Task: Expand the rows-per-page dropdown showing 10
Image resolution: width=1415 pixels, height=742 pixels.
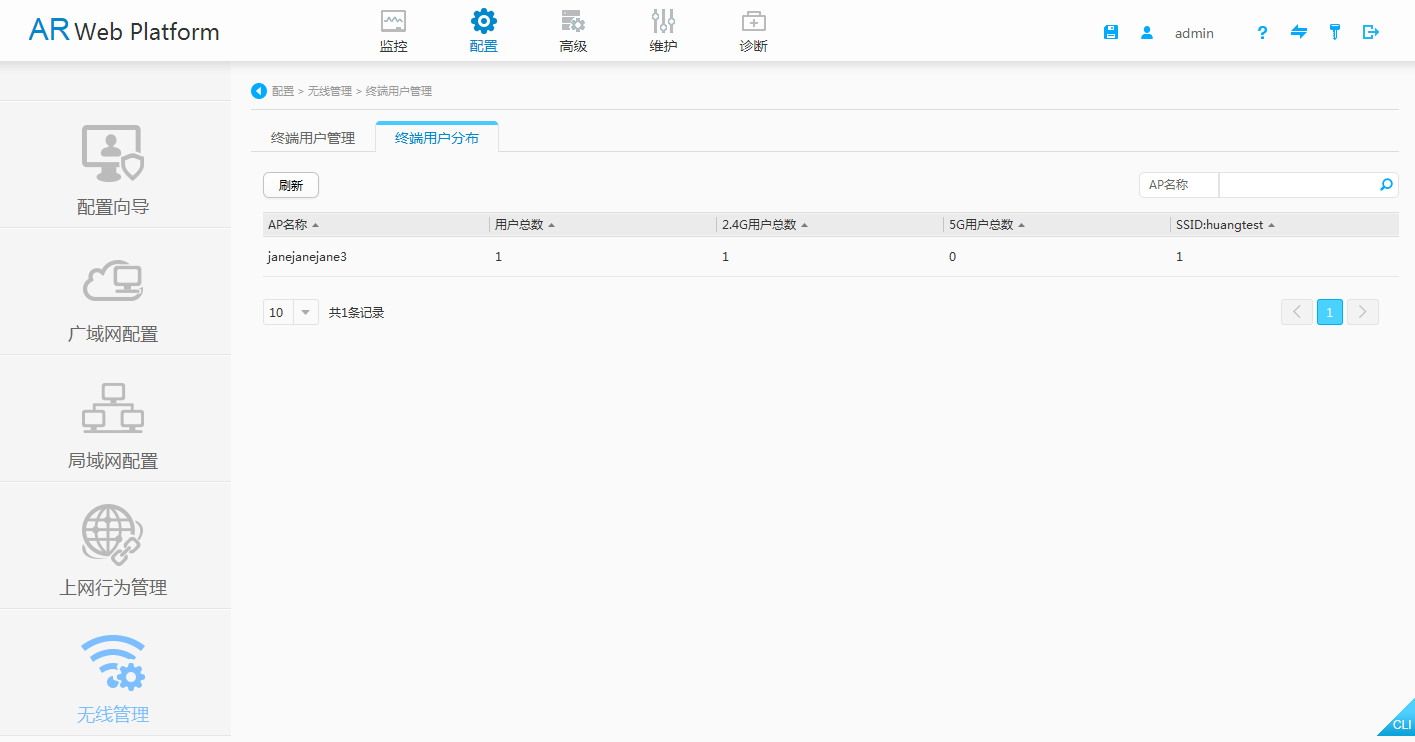Action: (305, 313)
